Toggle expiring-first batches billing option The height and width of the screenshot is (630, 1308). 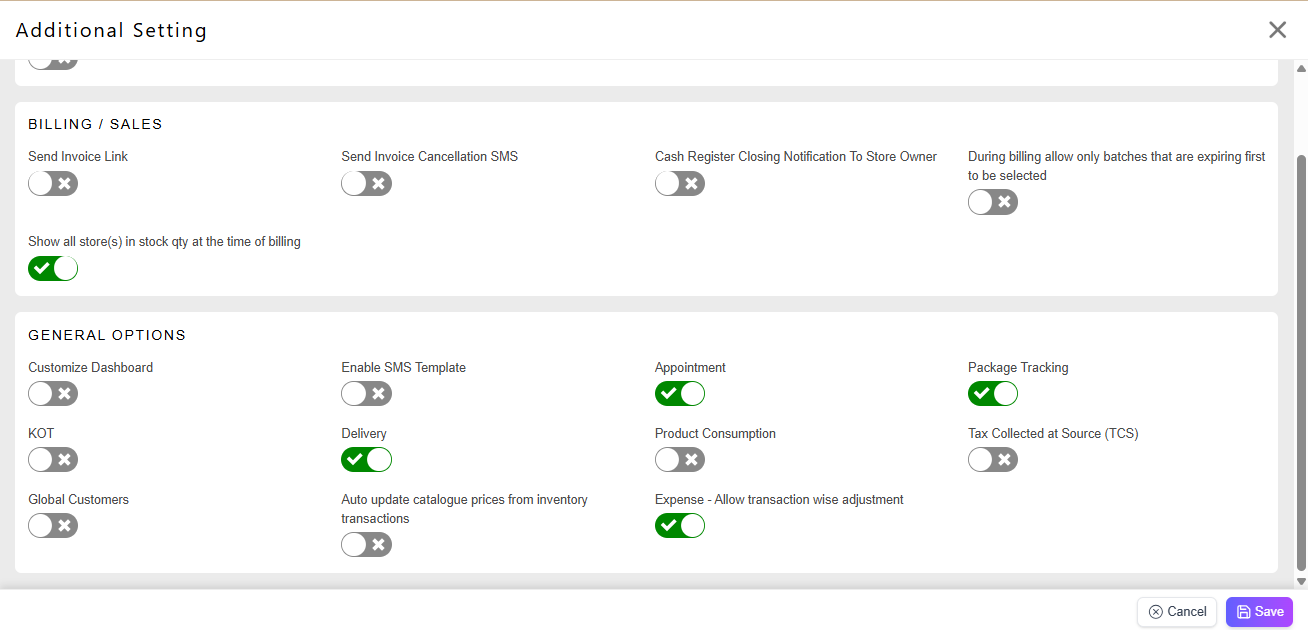pos(993,203)
